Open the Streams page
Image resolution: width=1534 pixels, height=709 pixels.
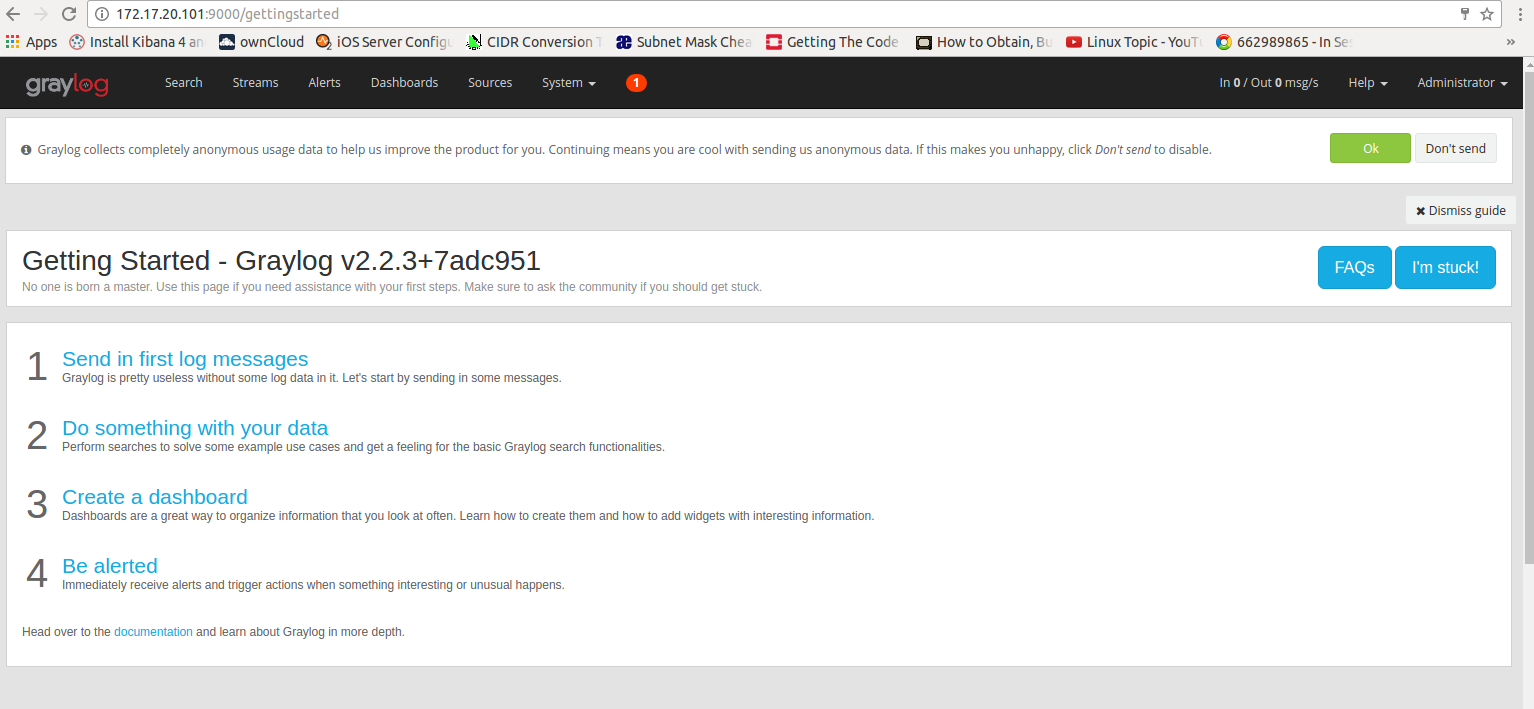point(255,83)
